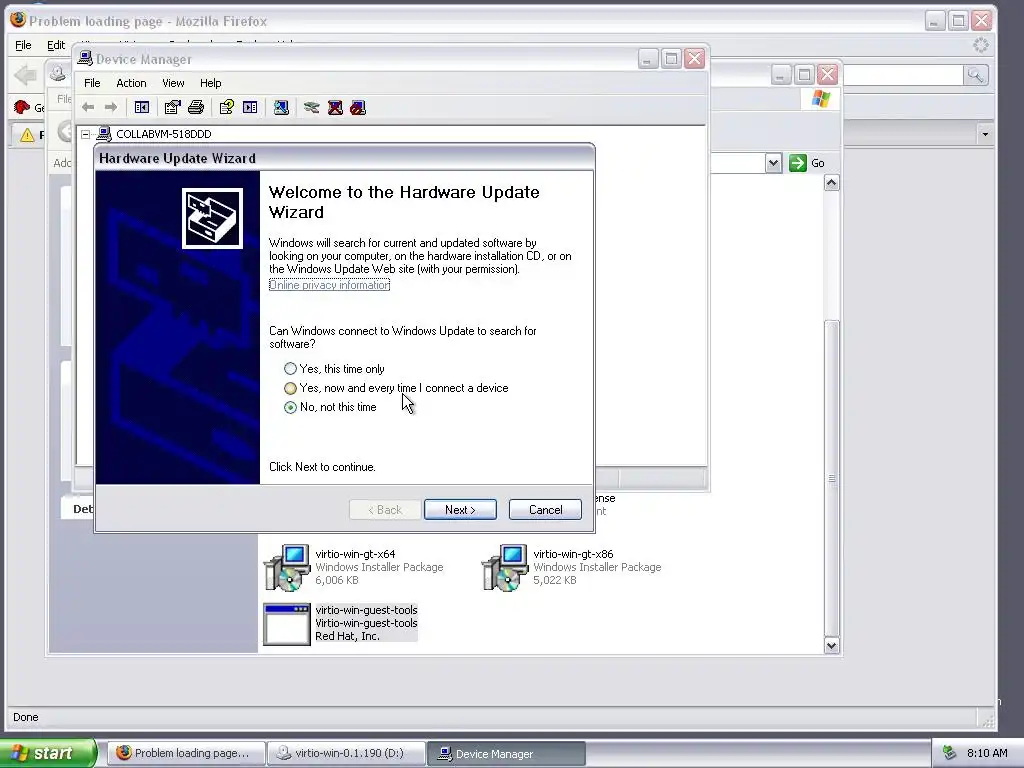
Task: Click the Update Driver toolbar icon
Action: (x=312, y=108)
